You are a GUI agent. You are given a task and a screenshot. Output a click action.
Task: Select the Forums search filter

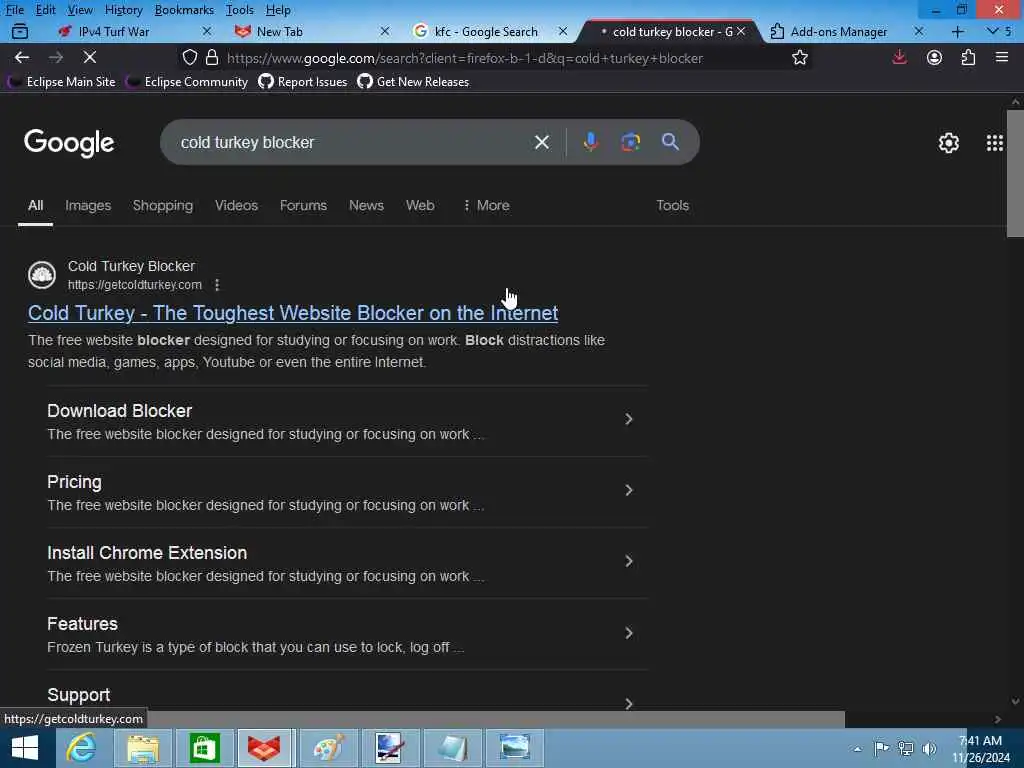303,205
